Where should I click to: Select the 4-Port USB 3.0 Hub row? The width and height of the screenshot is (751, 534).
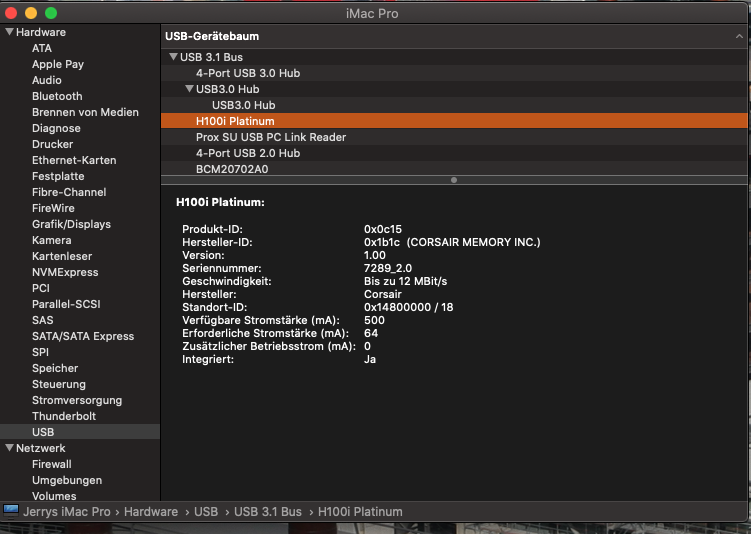pos(454,73)
